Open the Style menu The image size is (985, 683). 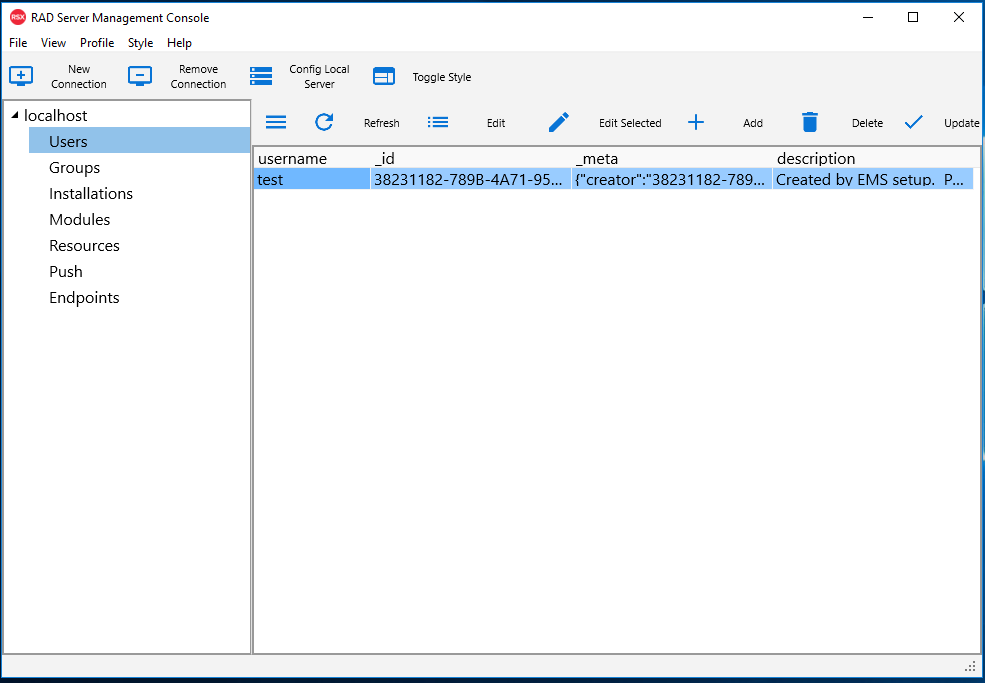[140, 43]
